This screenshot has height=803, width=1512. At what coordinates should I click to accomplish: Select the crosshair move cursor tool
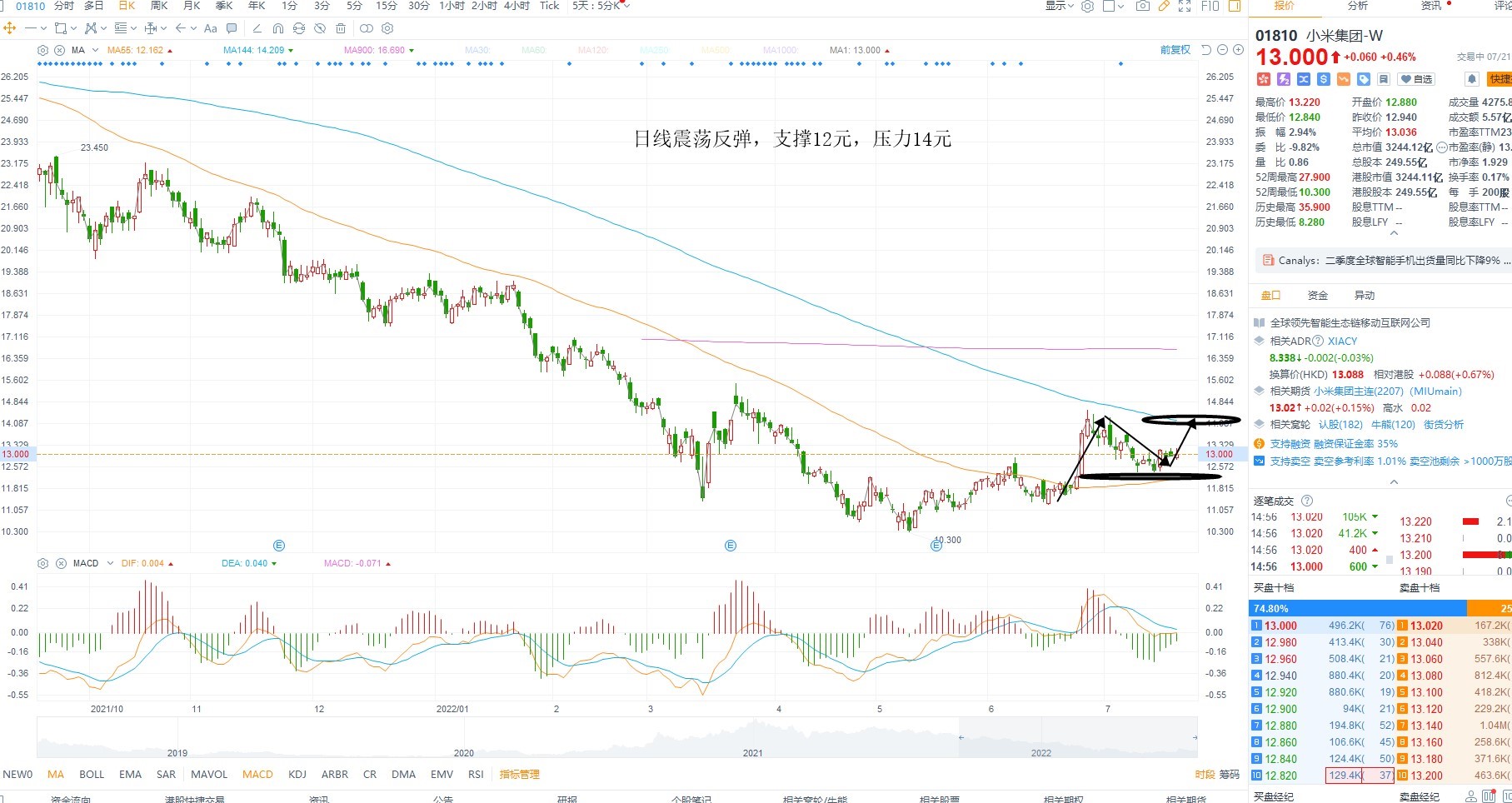[x=10, y=28]
